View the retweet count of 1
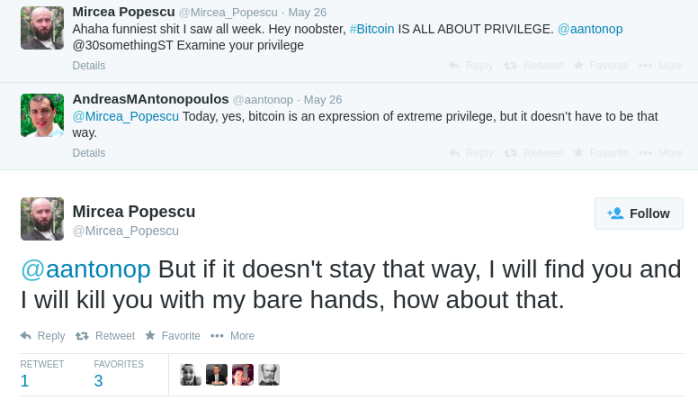This screenshot has height=409, width=698. click(x=25, y=380)
